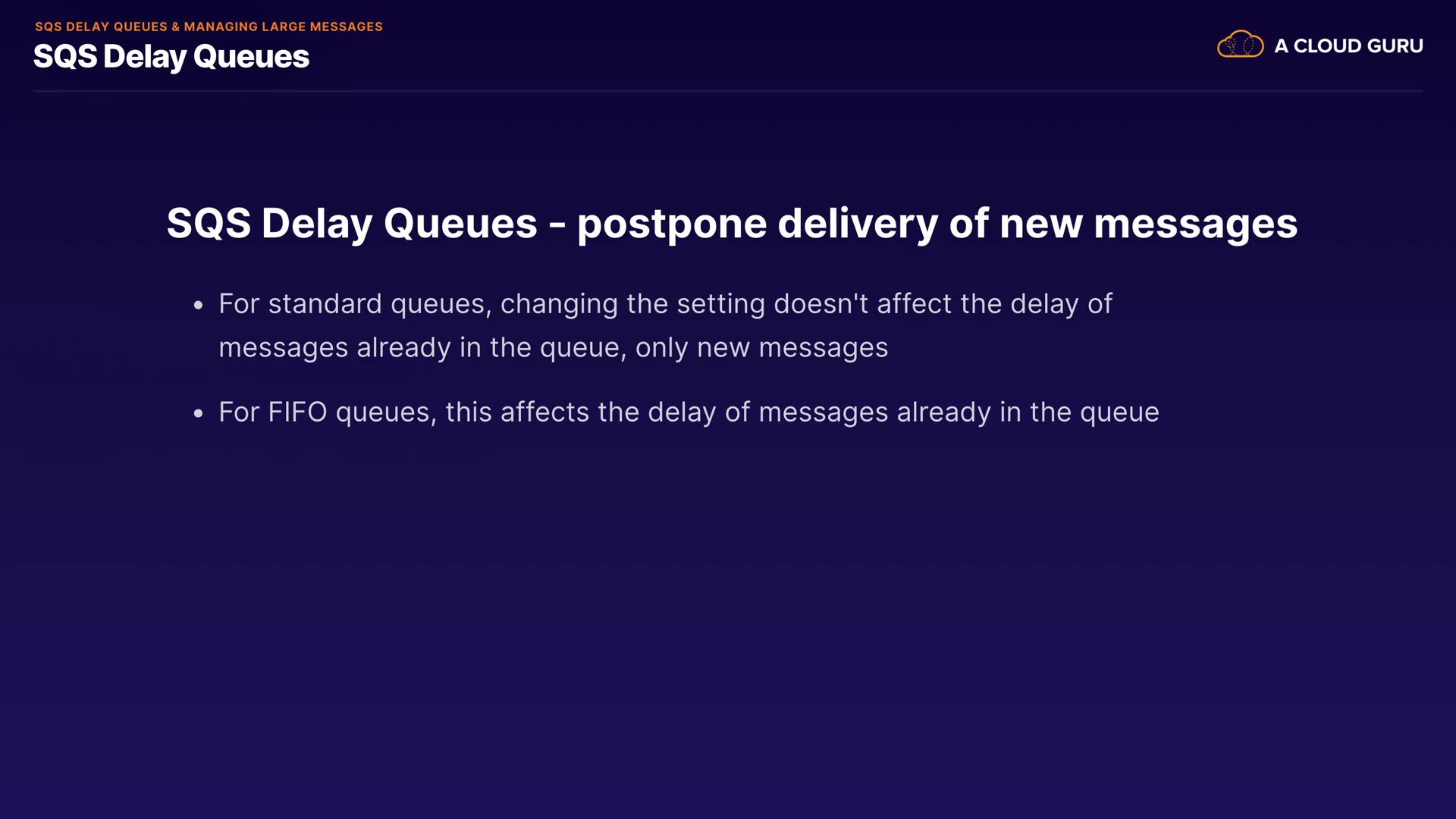Click 'only new messages' in the first bullet
Viewport: 1456px width, 819px height.
[761, 347]
